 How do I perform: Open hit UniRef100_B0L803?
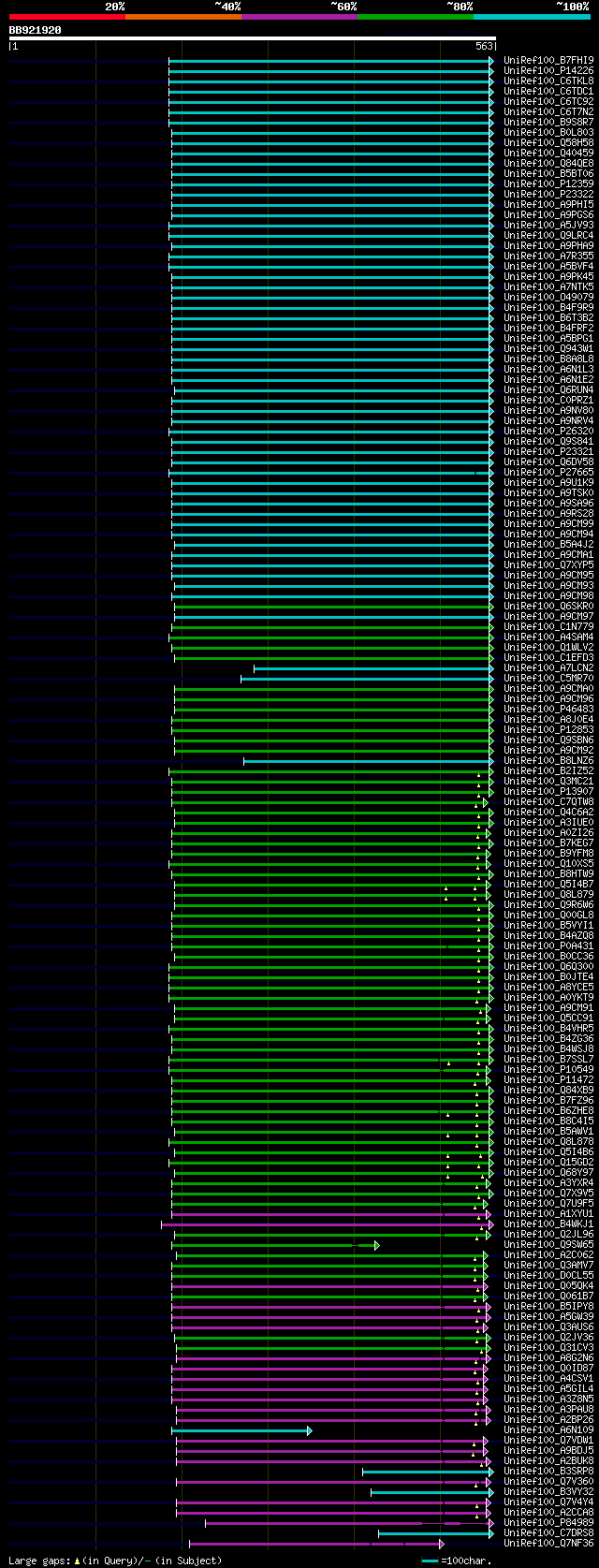pyautogui.click(x=548, y=132)
